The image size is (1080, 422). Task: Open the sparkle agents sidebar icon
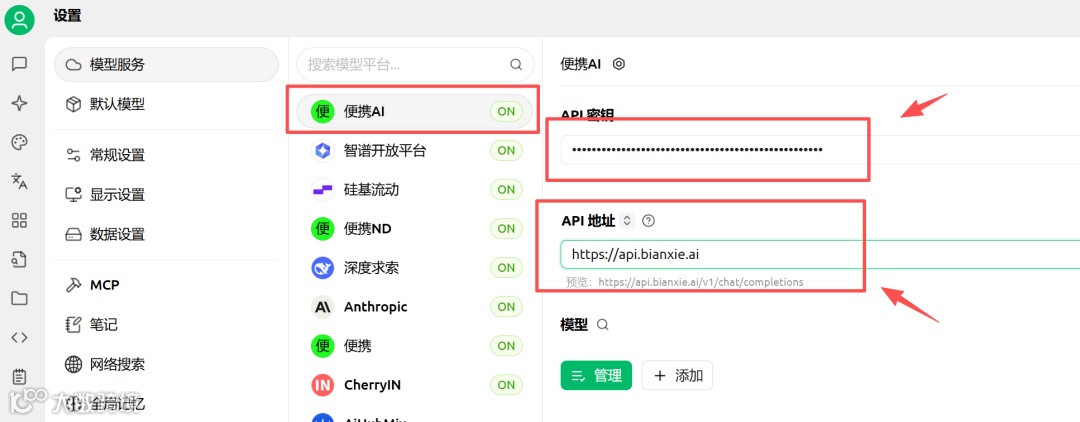(19, 103)
